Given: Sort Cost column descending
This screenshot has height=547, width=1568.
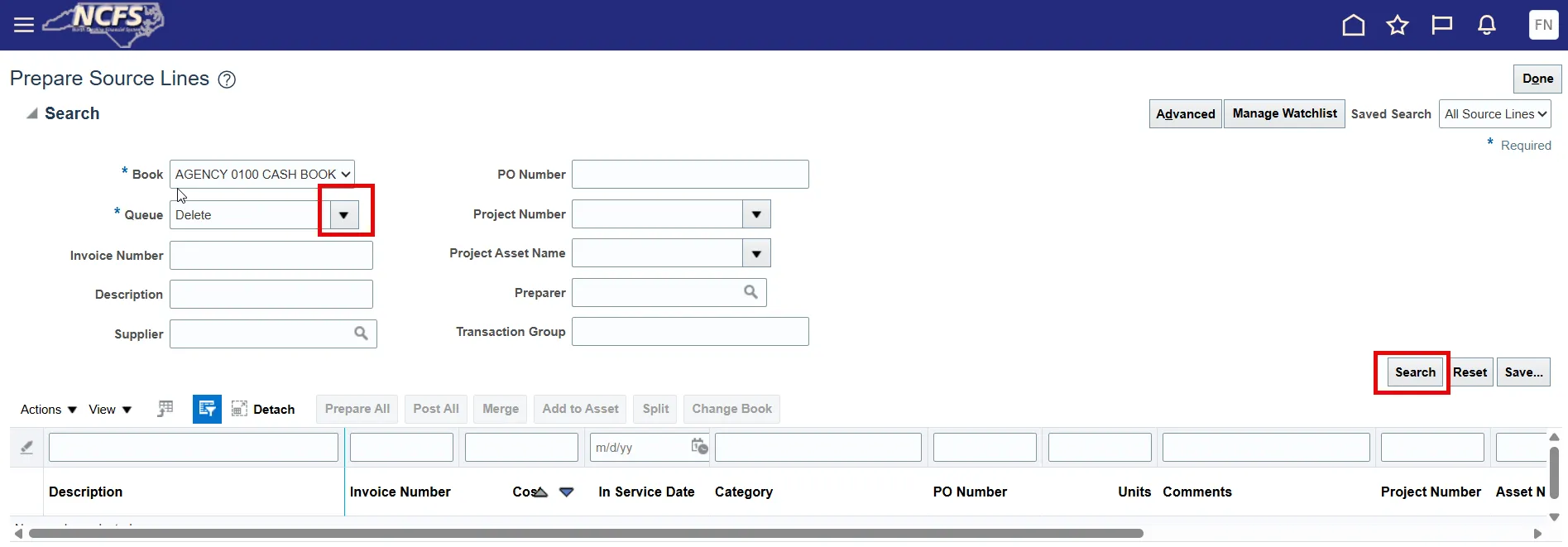Looking at the screenshot, I should tap(567, 492).
